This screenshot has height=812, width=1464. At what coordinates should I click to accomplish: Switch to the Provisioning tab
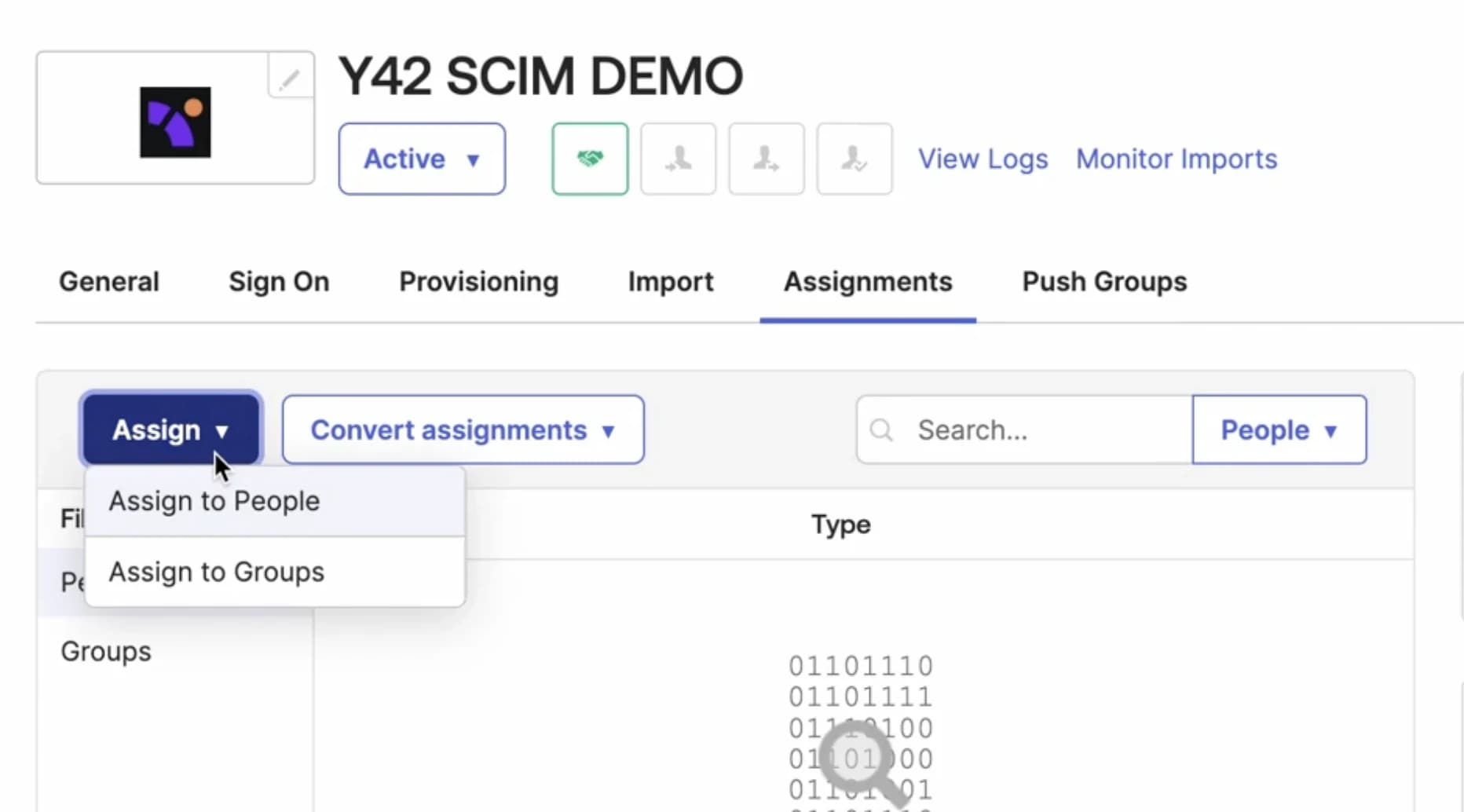coord(479,282)
